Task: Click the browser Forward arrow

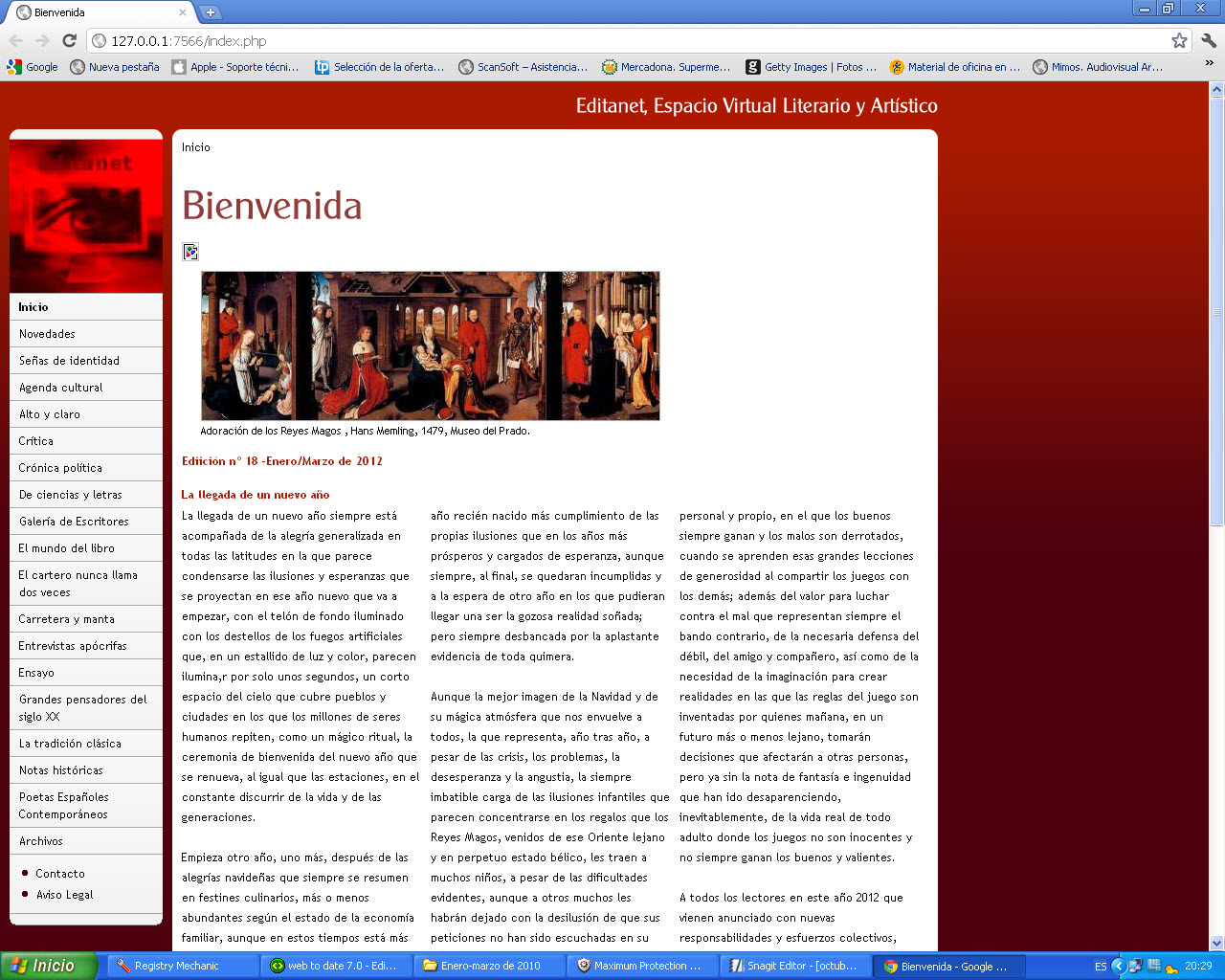Action: (x=42, y=40)
